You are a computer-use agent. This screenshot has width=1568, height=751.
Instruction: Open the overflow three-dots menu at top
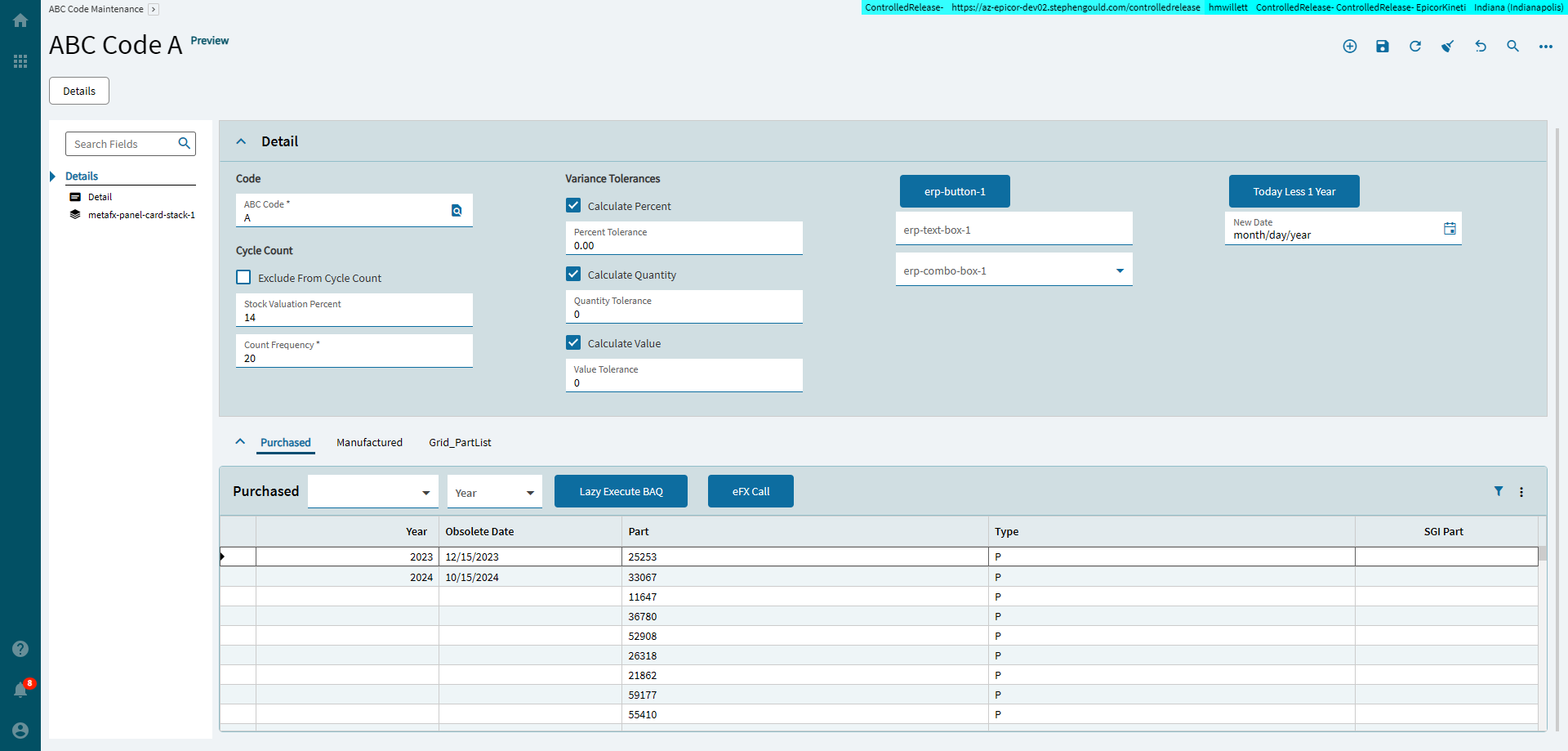coord(1546,47)
